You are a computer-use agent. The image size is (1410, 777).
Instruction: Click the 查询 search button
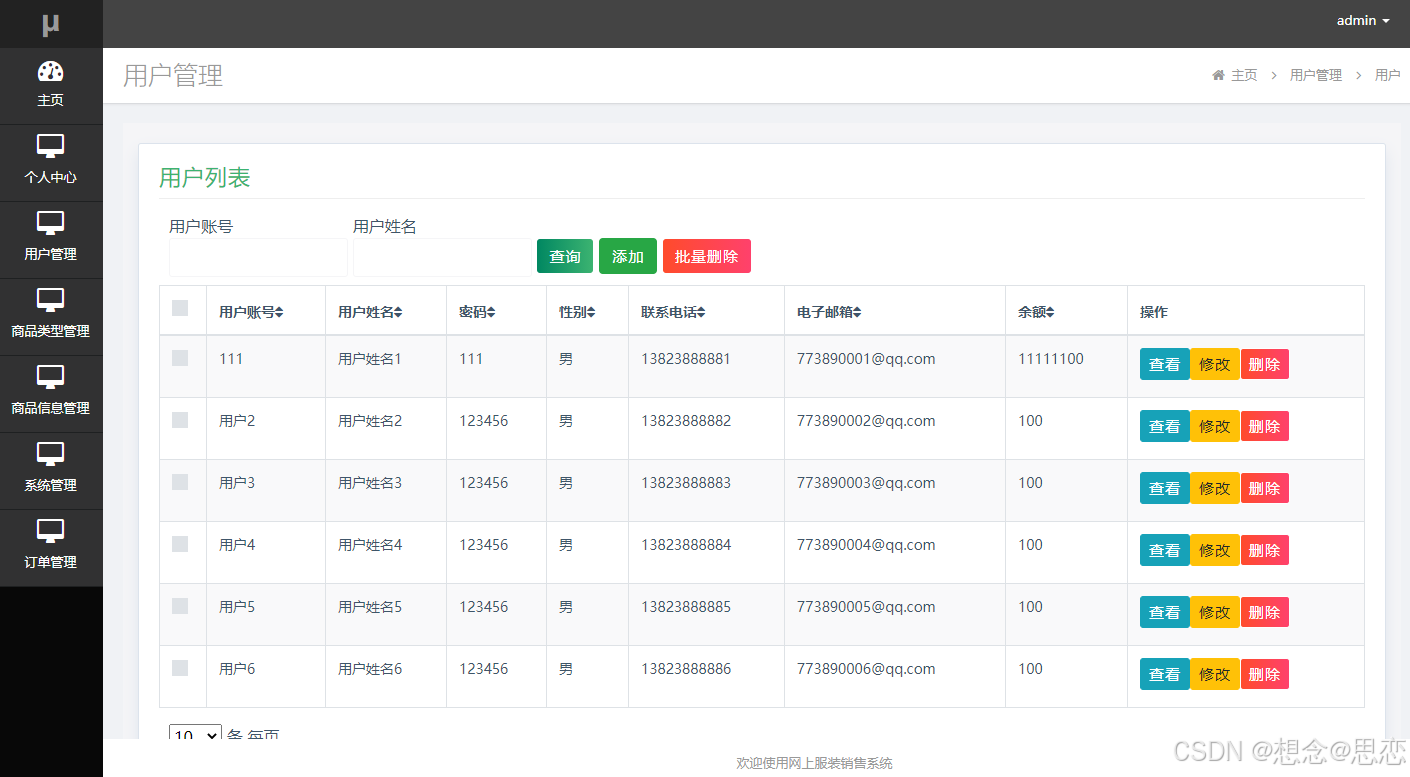565,256
